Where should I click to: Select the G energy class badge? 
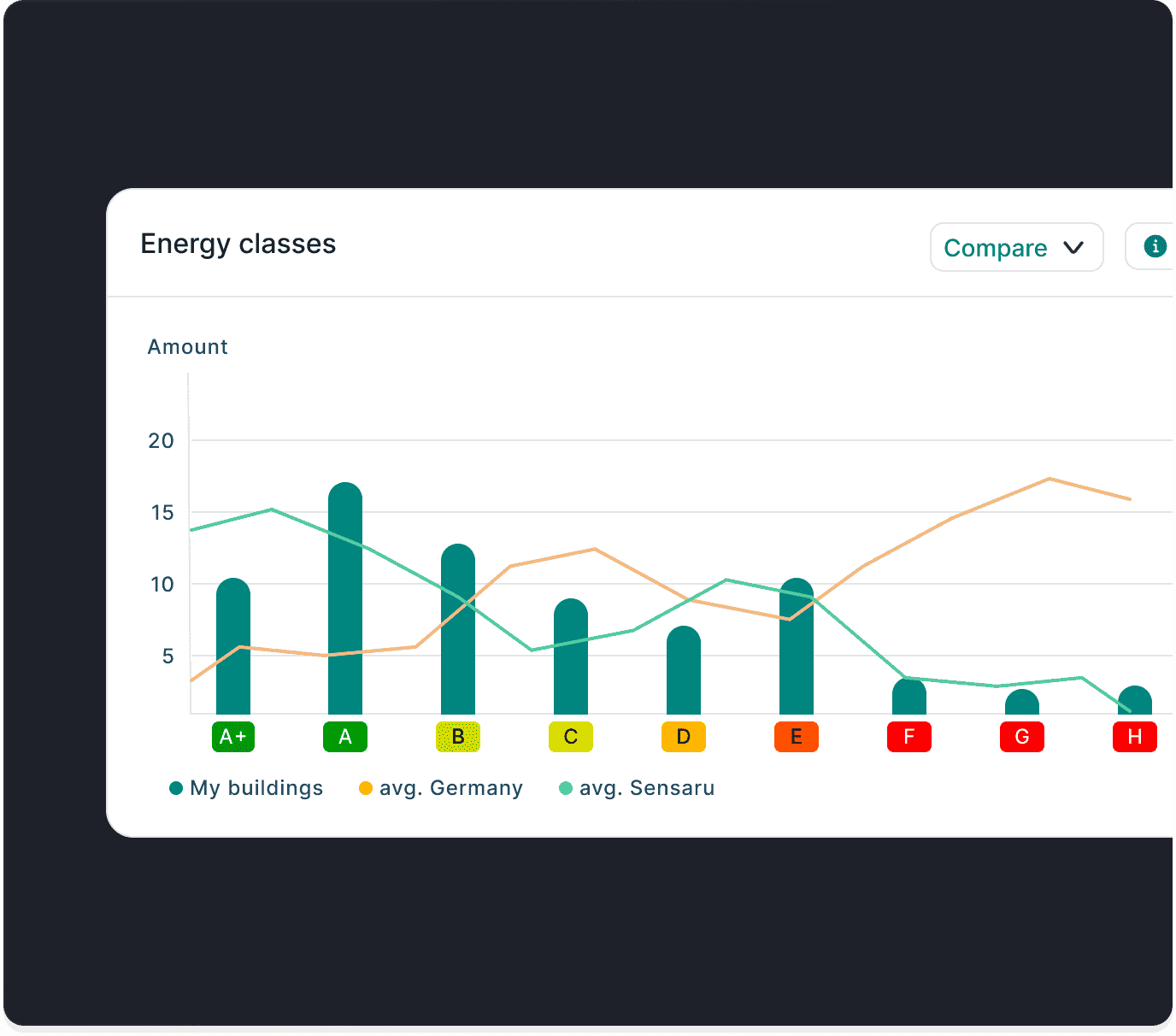(1022, 737)
